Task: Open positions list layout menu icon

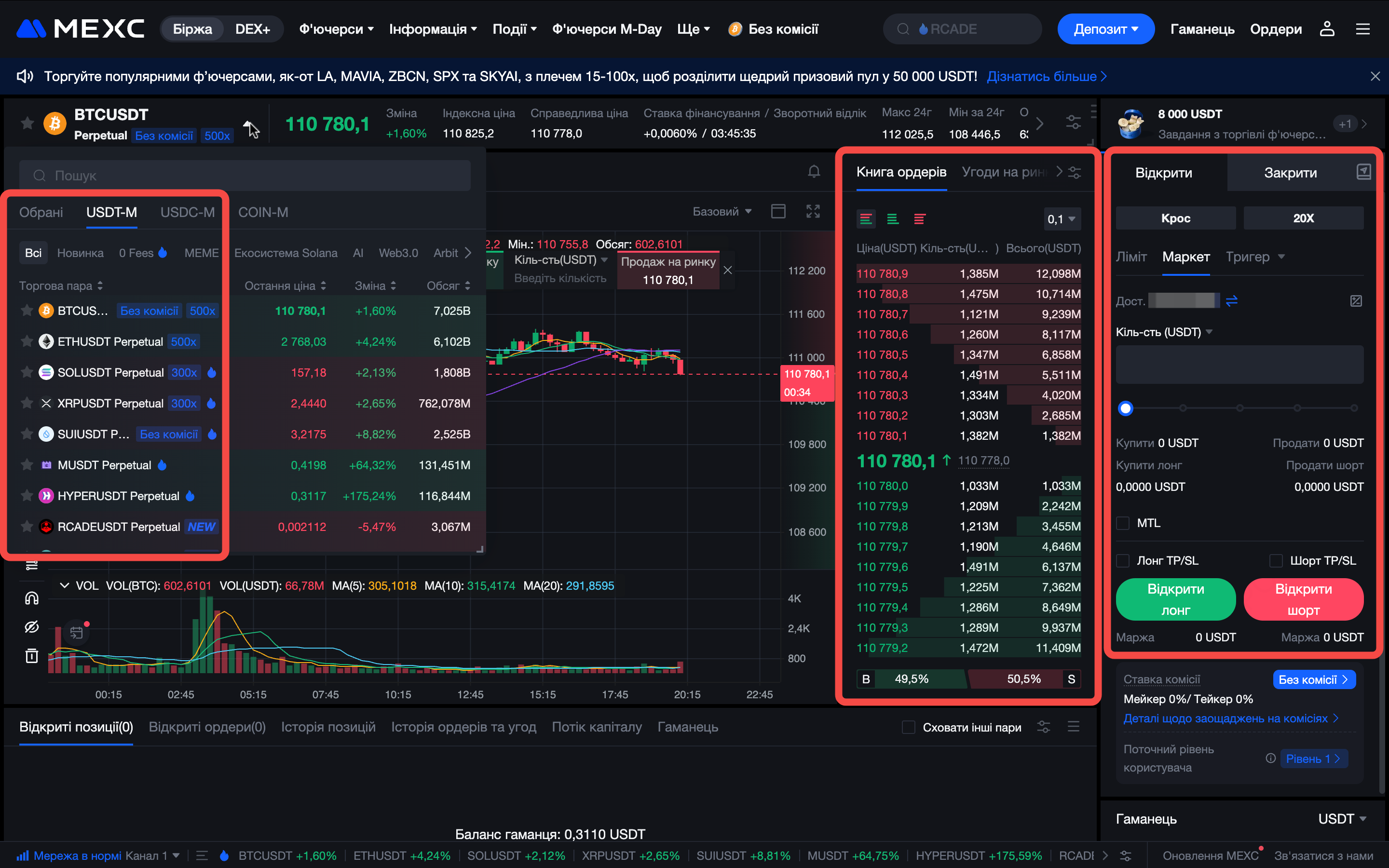Action: click(x=1073, y=727)
